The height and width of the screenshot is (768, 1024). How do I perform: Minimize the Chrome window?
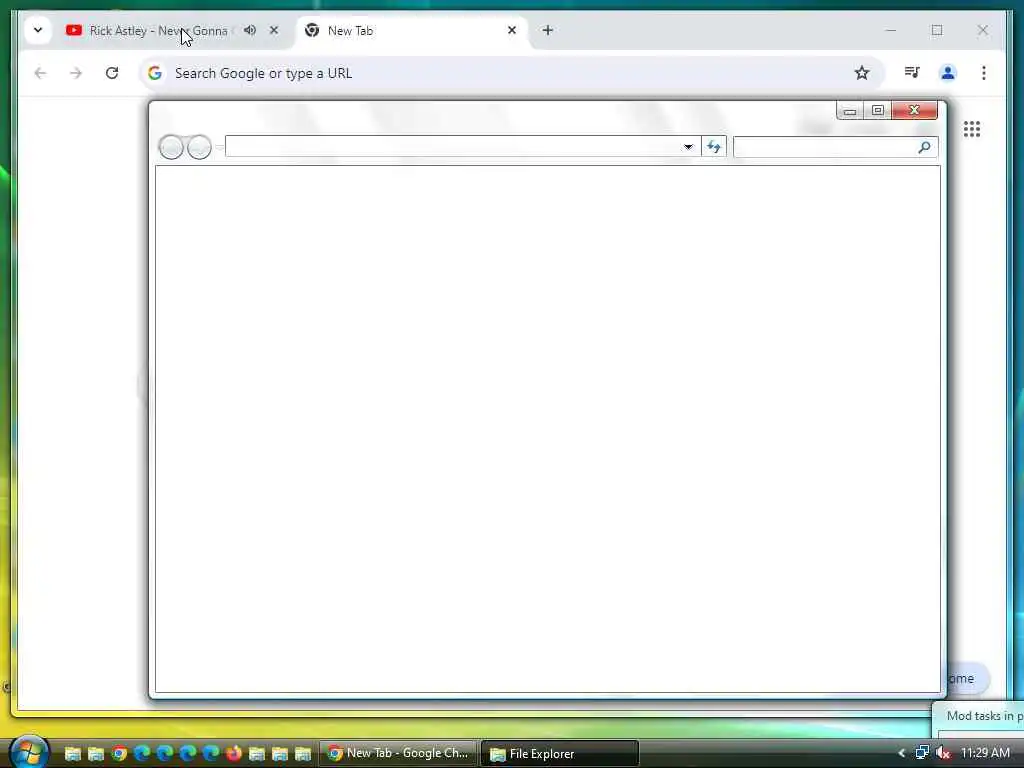click(x=891, y=30)
